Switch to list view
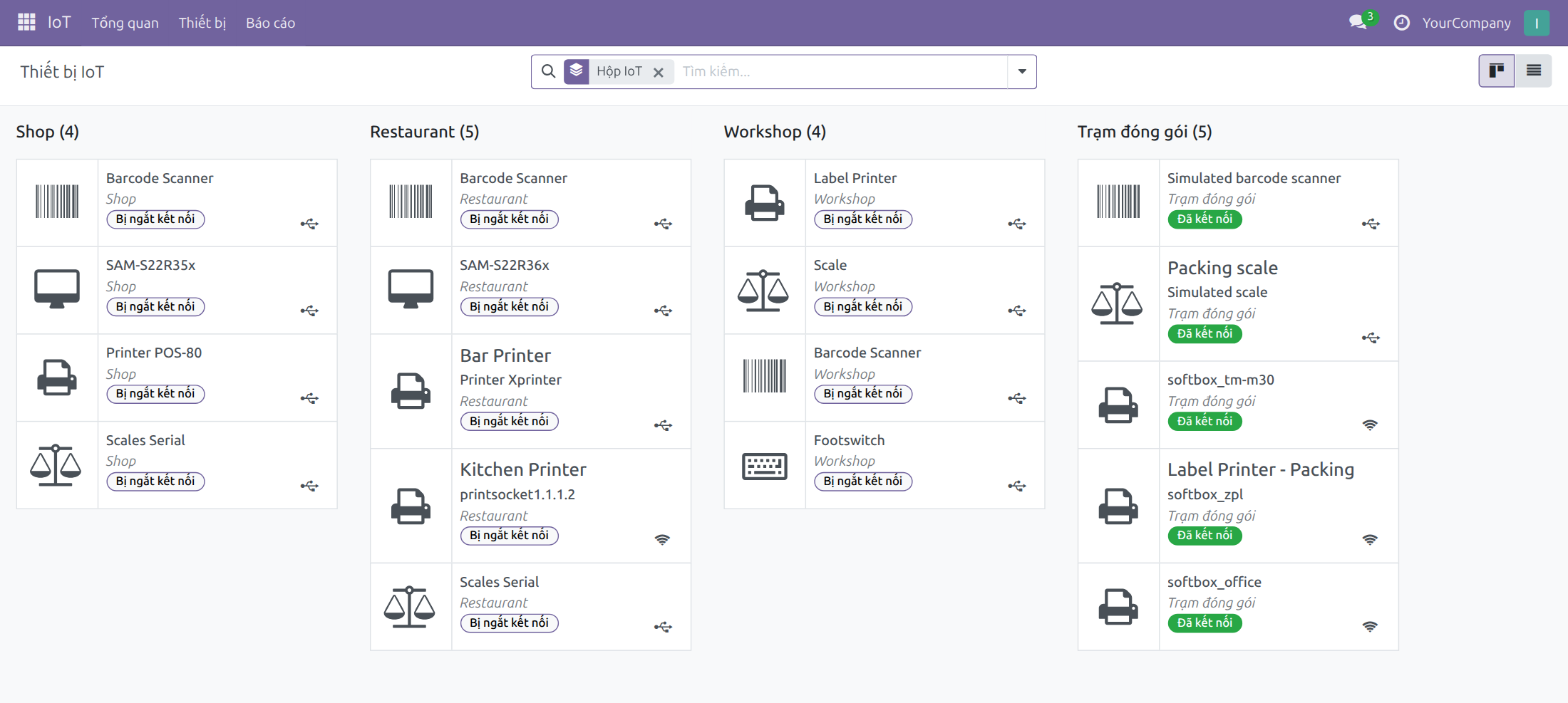 [1533, 71]
